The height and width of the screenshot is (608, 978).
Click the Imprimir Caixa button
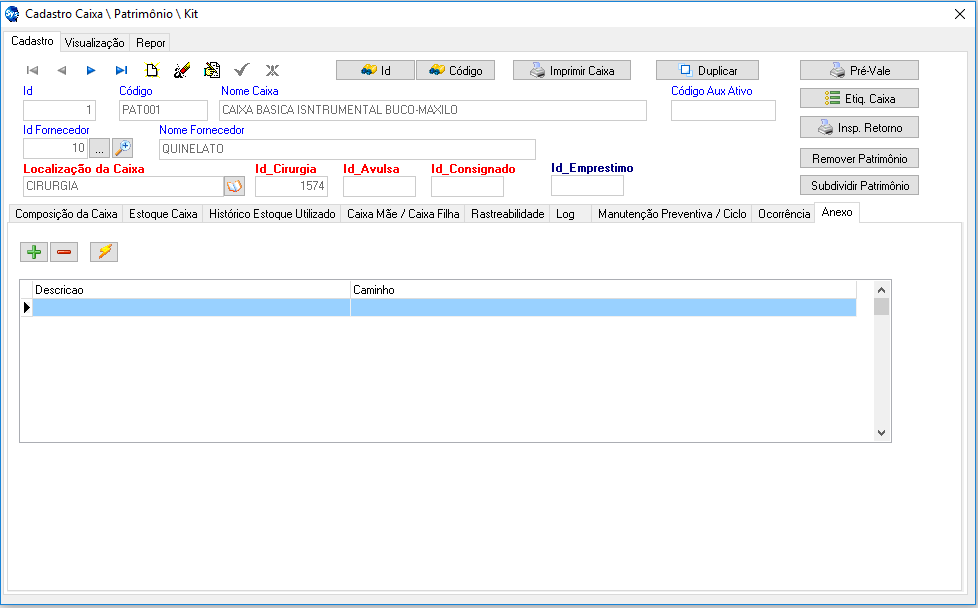(x=572, y=71)
